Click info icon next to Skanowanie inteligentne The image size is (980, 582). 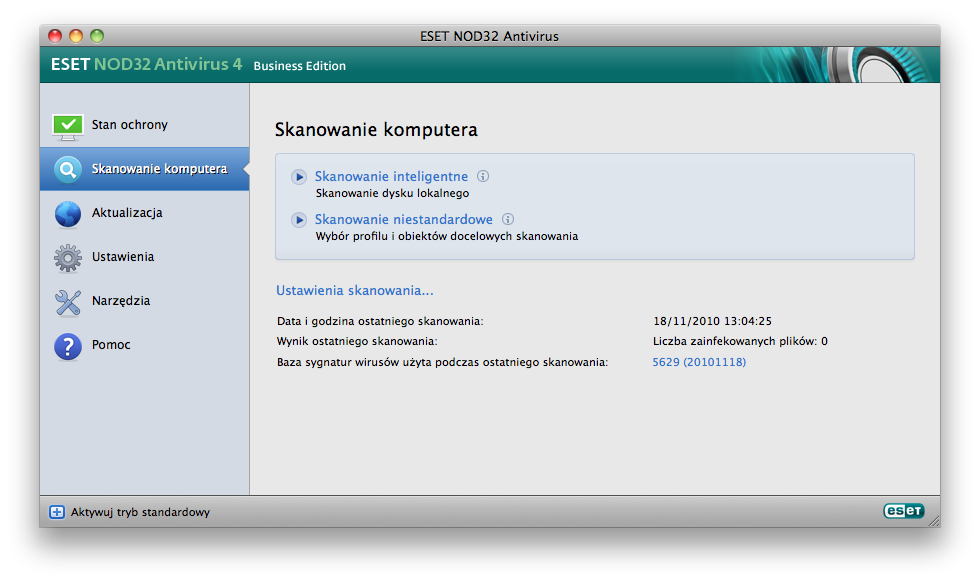pyautogui.click(x=483, y=176)
